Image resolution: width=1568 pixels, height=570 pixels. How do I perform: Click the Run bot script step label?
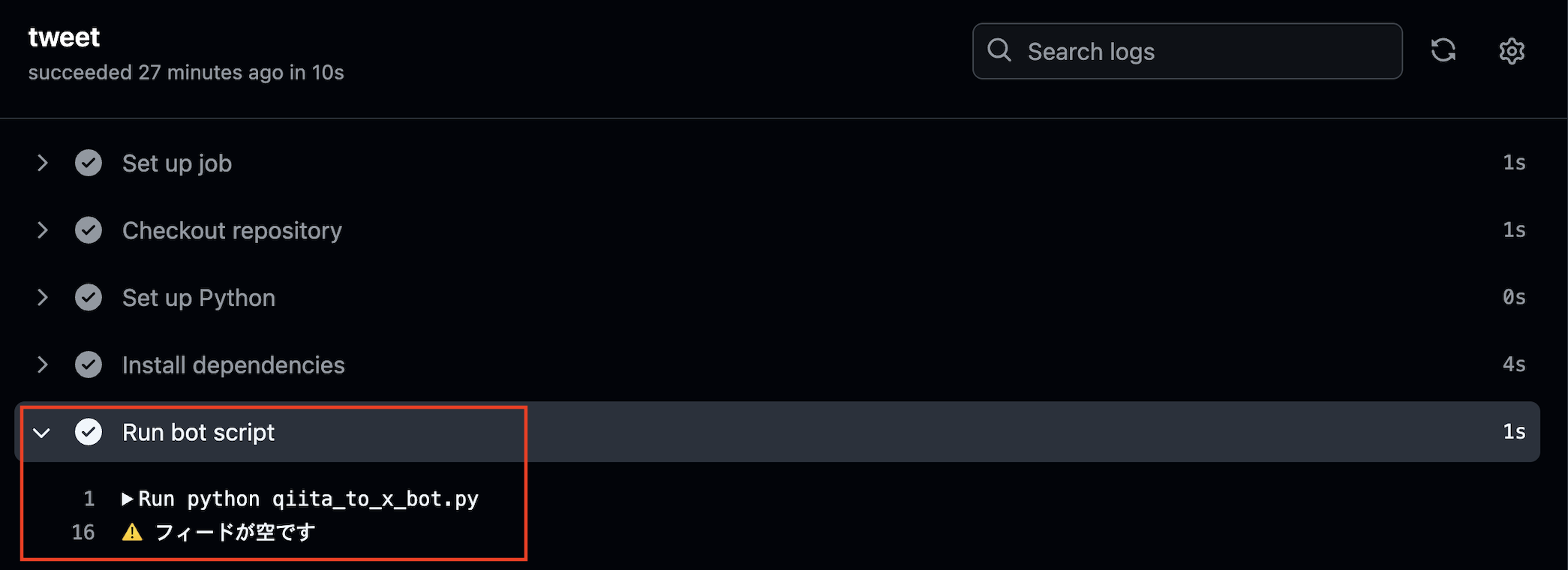point(197,432)
